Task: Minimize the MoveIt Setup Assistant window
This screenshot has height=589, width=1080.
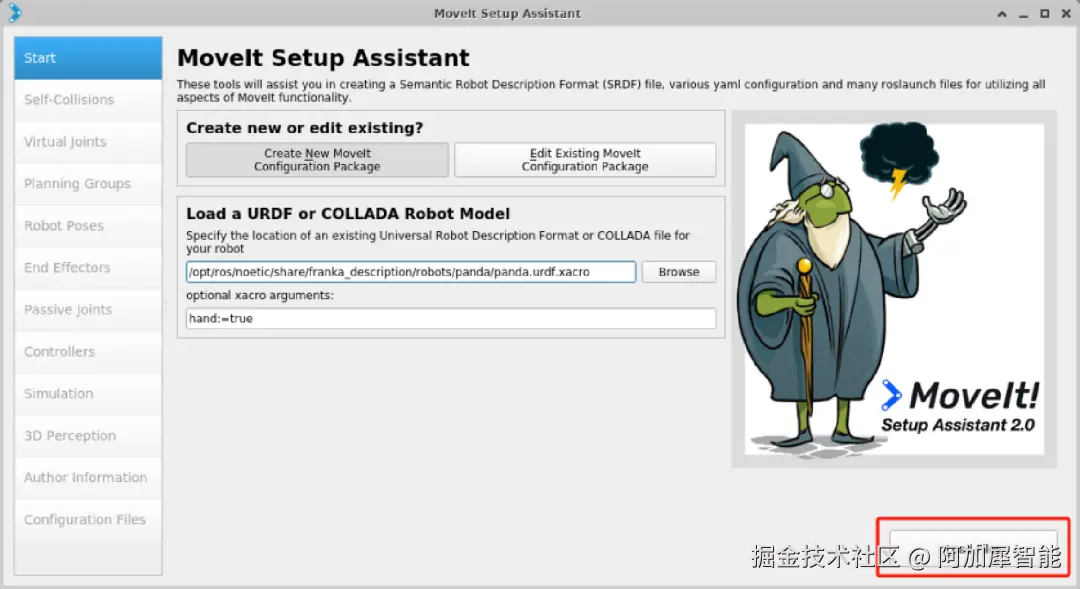Action: (1023, 14)
